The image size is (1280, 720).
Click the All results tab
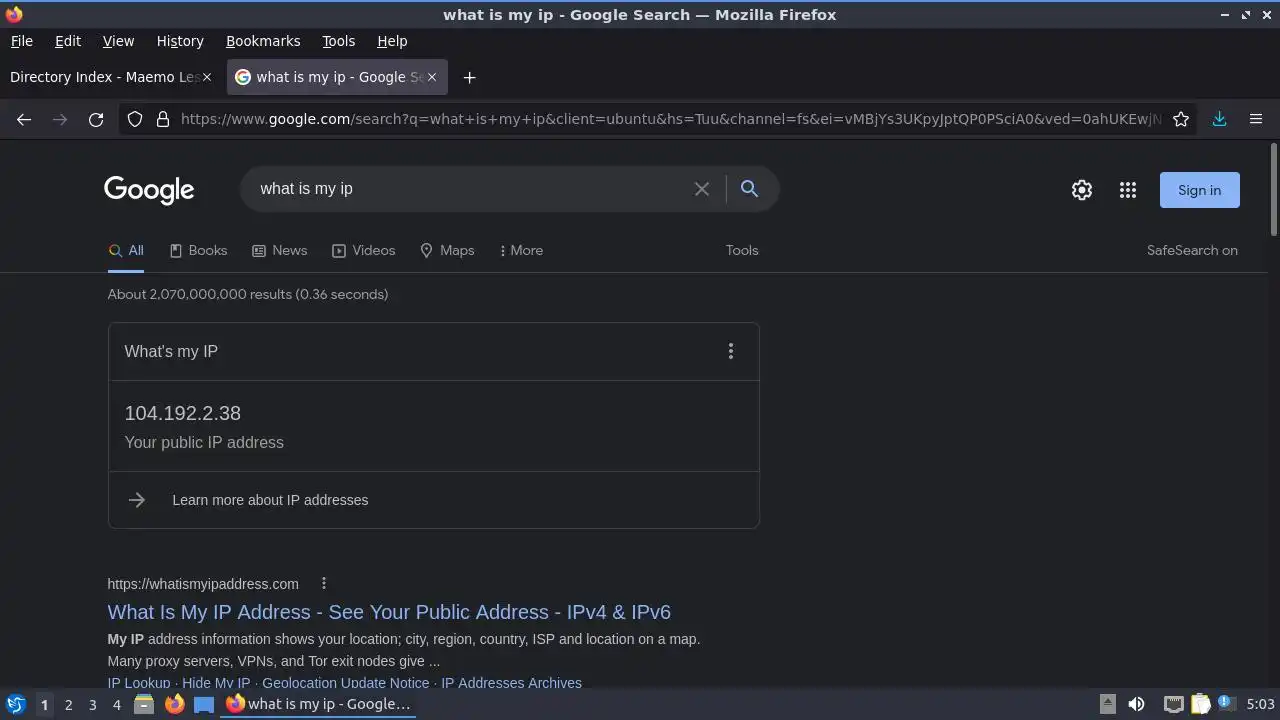126,250
